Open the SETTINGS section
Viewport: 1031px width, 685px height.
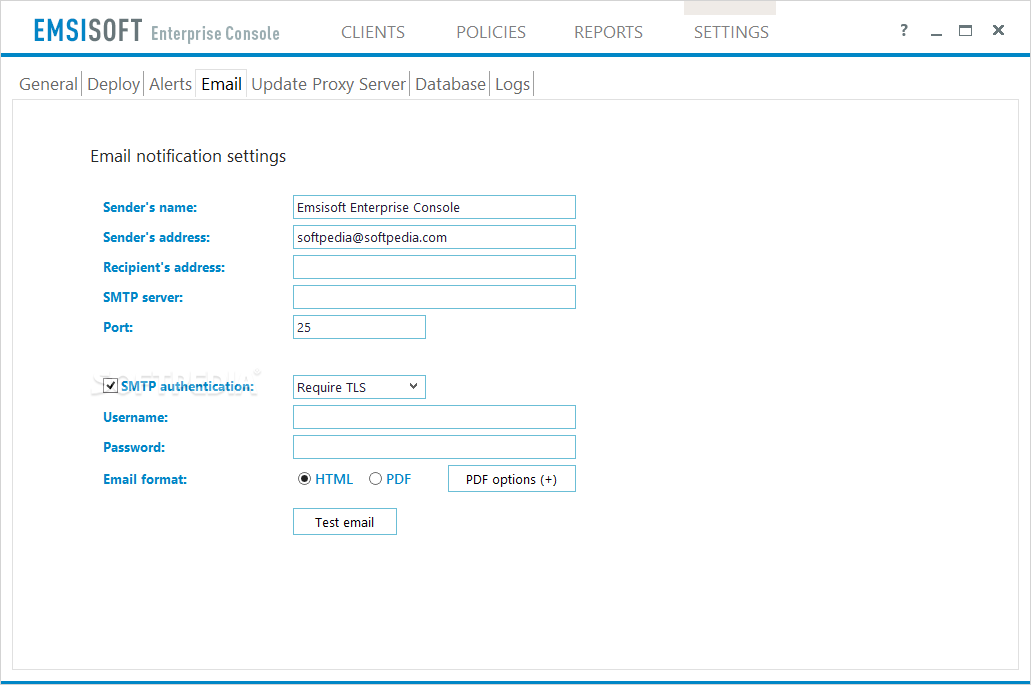[731, 32]
